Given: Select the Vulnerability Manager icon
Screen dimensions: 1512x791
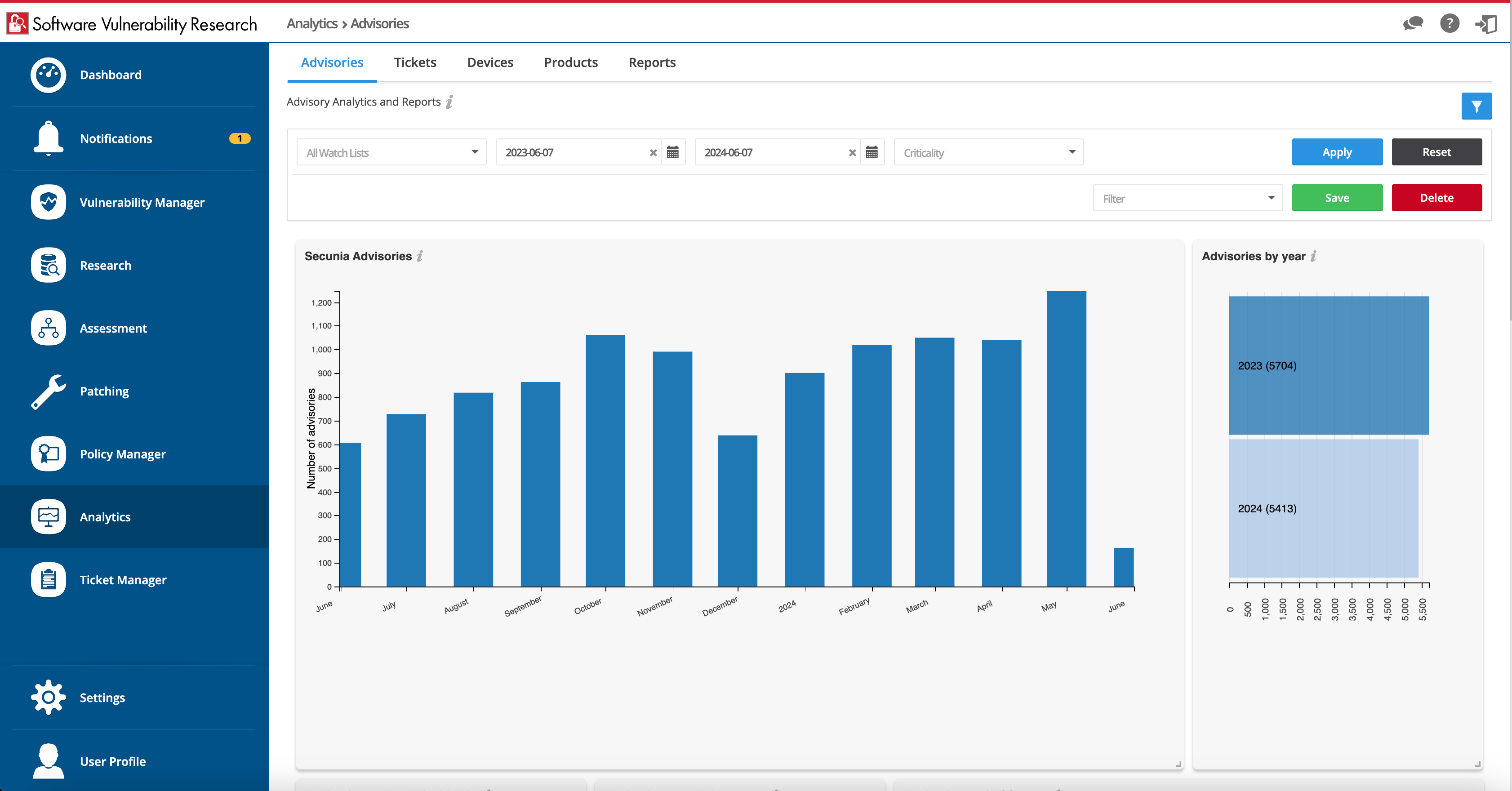Looking at the screenshot, I should pos(48,202).
